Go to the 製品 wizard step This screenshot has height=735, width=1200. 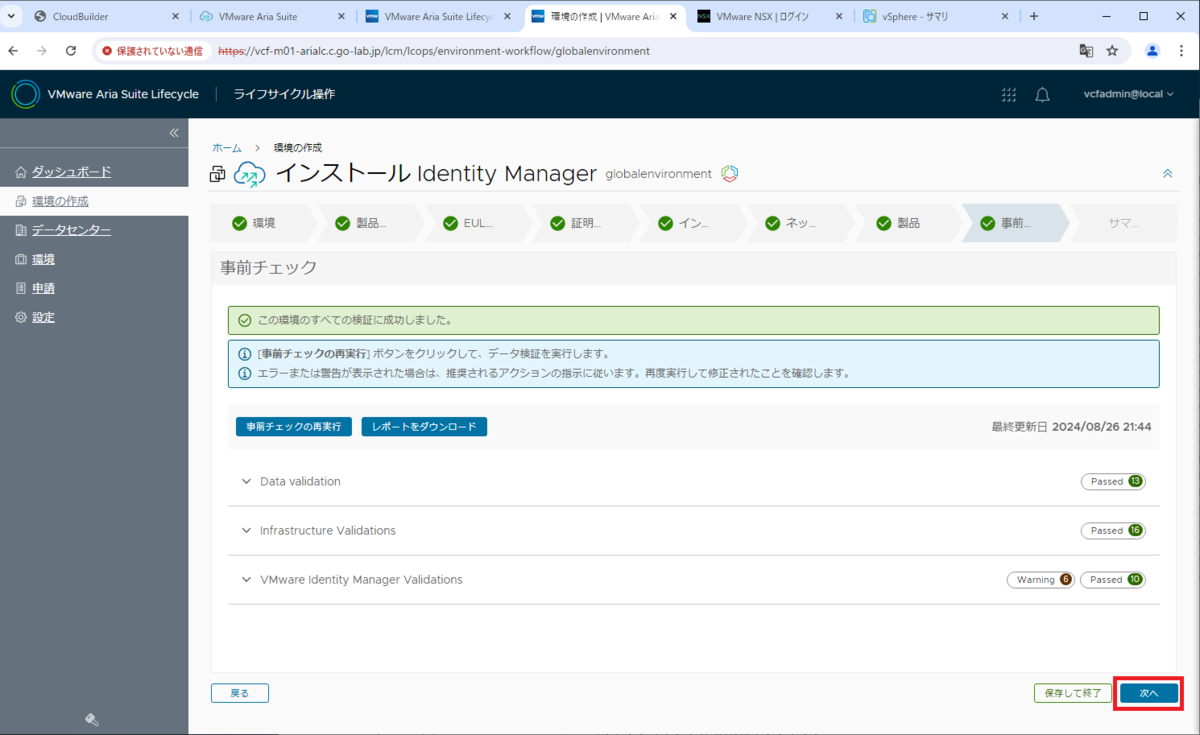[908, 223]
